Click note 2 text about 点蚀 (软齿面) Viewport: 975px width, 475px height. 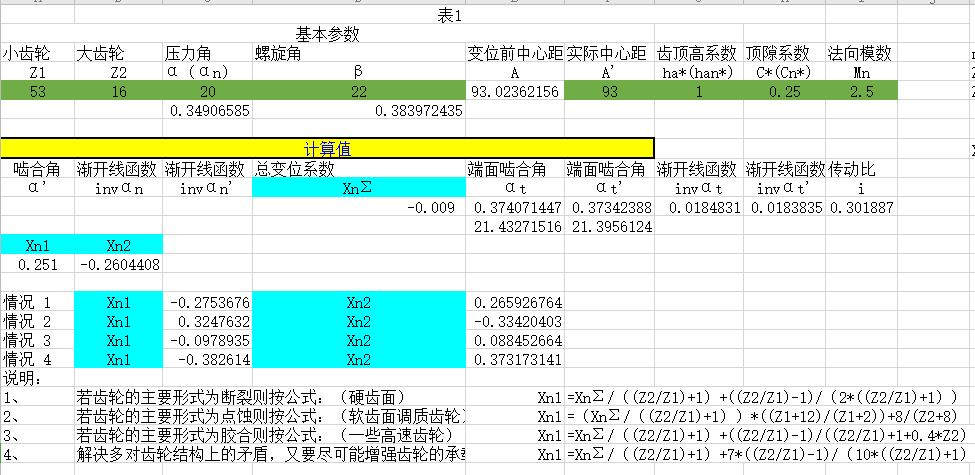tap(270, 416)
